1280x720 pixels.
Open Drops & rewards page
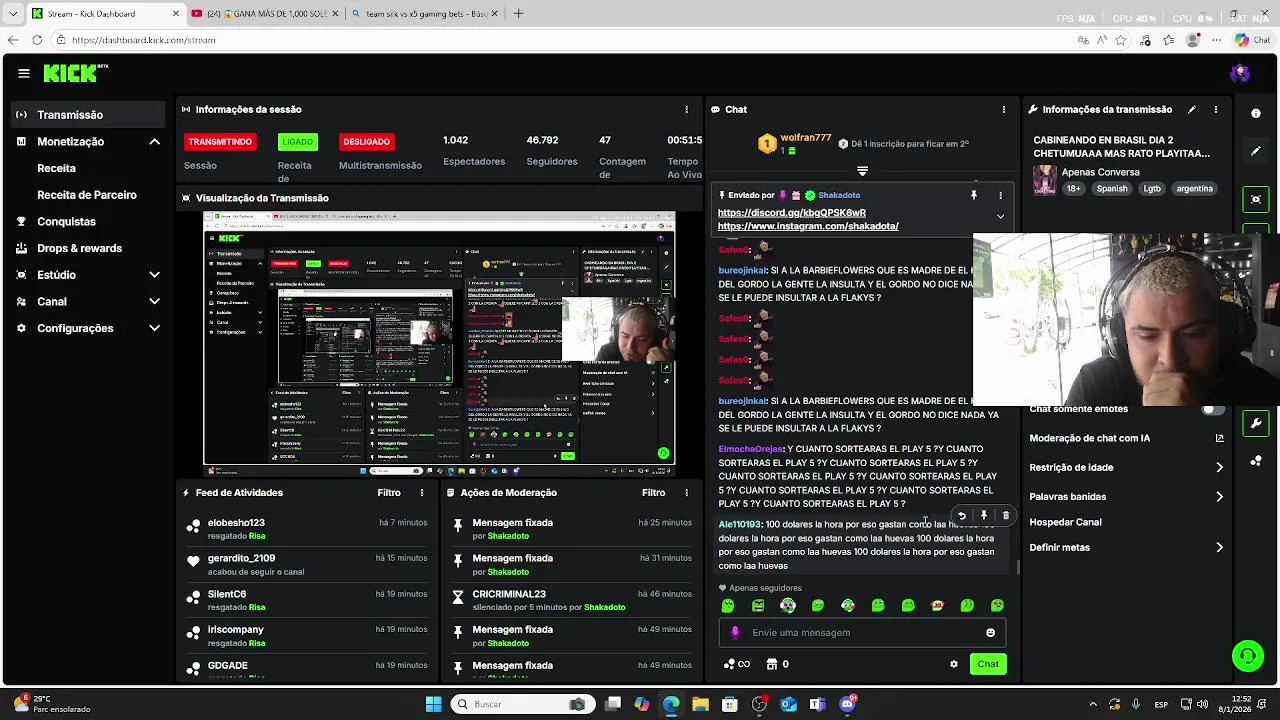point(79,248)
